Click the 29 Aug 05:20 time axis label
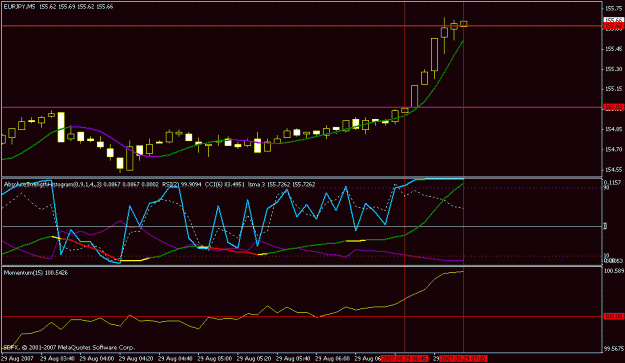 tap(254, 359)
